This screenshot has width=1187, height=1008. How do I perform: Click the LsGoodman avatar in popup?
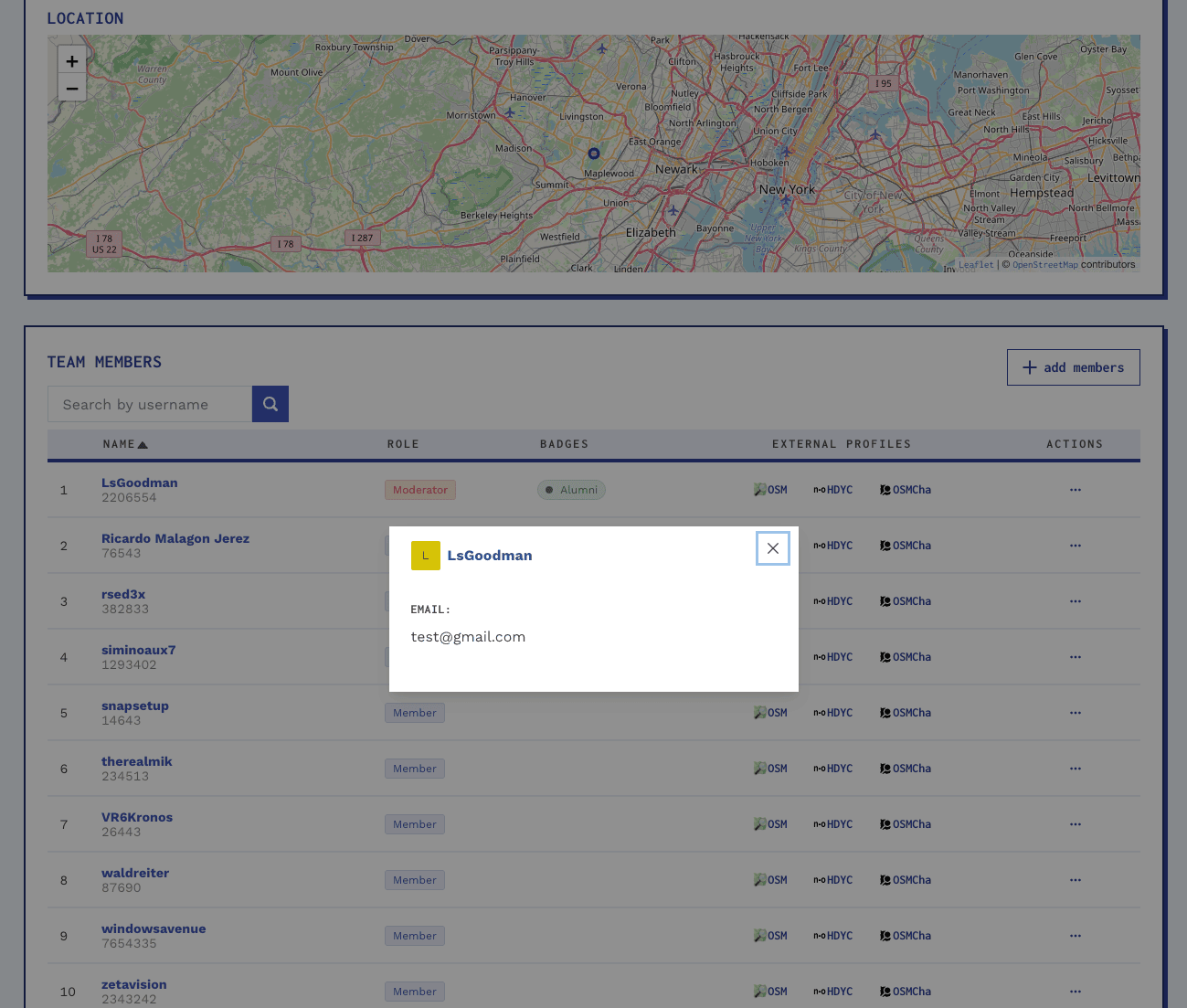[x=426, y=556]
